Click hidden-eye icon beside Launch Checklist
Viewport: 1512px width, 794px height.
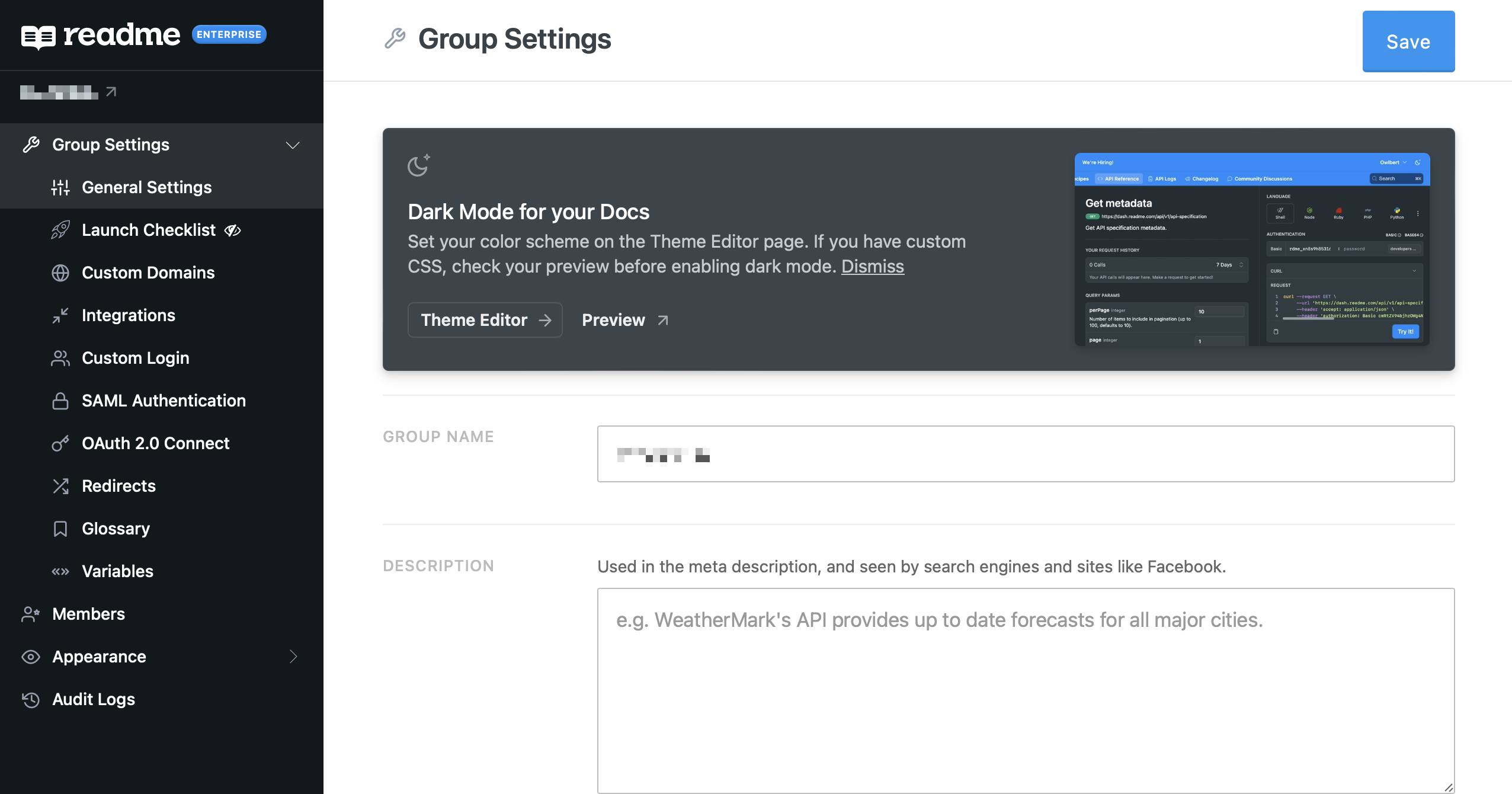point(233,230)
